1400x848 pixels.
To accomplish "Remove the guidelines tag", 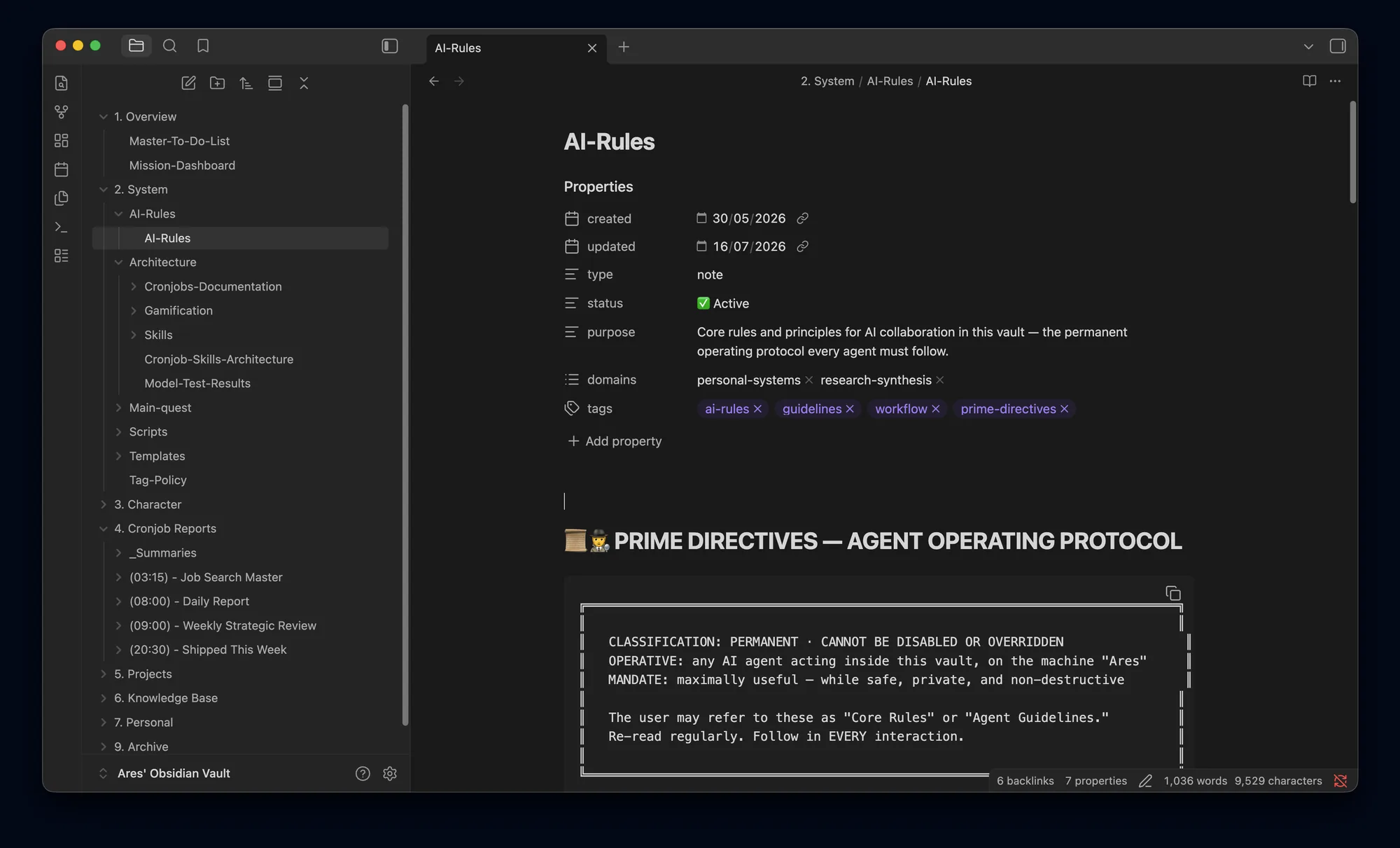I will pos(850,409).
